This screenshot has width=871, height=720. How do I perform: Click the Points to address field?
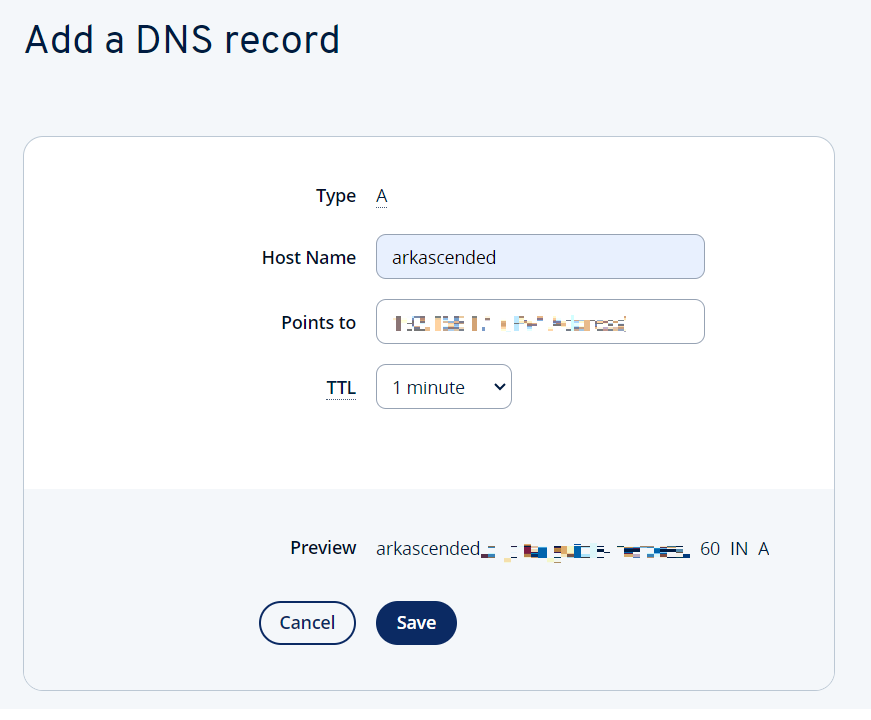click(x=540, y=322)
